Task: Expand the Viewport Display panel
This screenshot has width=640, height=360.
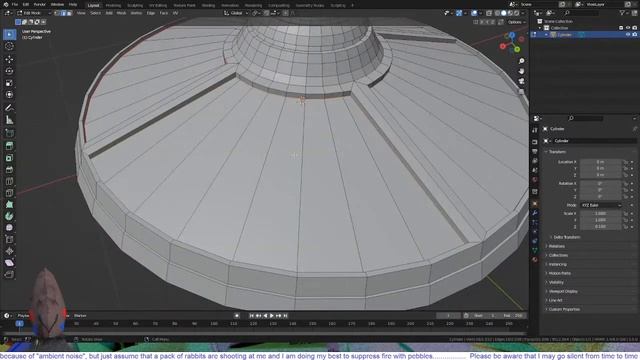Action: coord(562,291)
